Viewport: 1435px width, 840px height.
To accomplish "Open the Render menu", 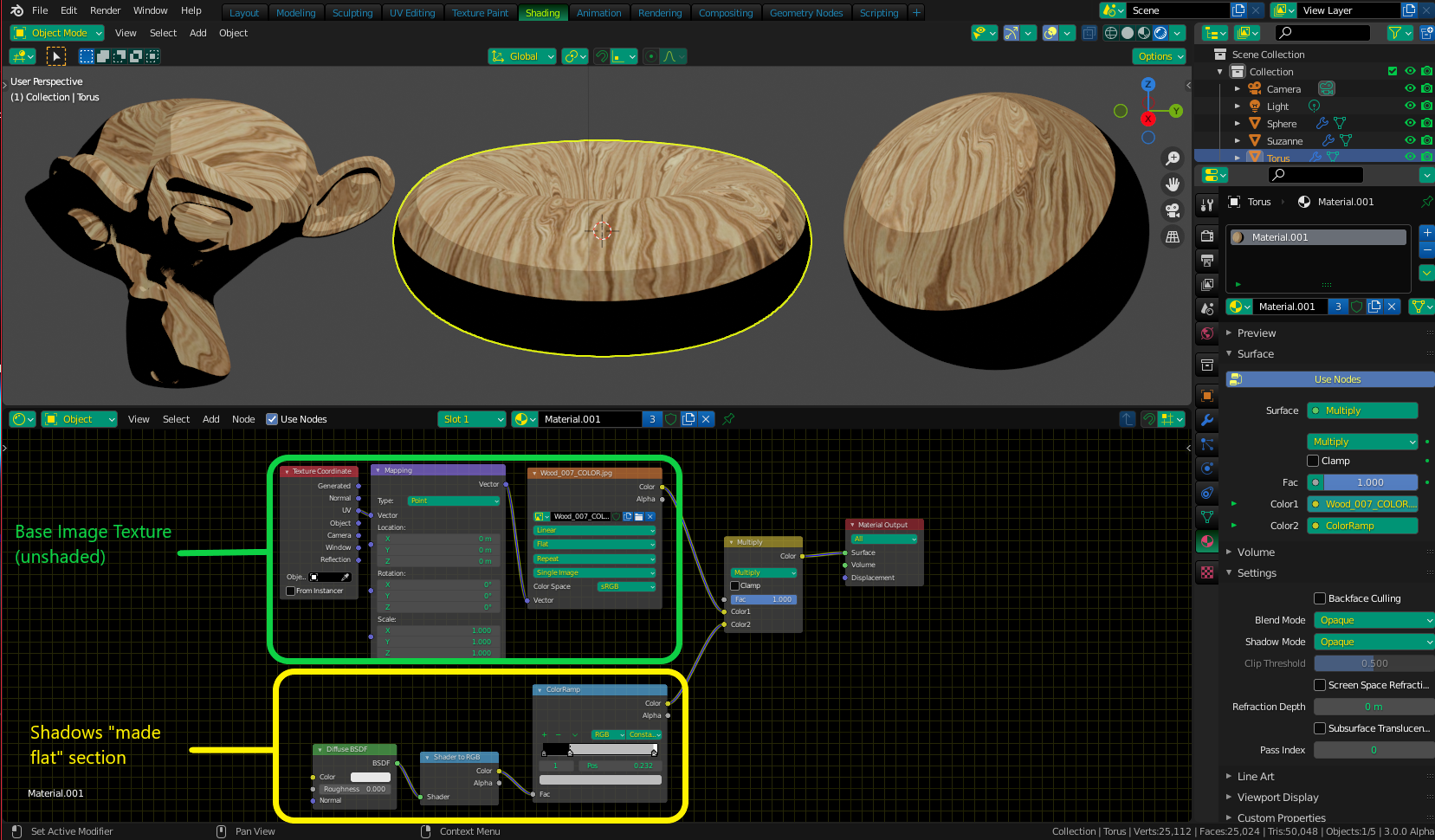I will [x=106, y=10].
